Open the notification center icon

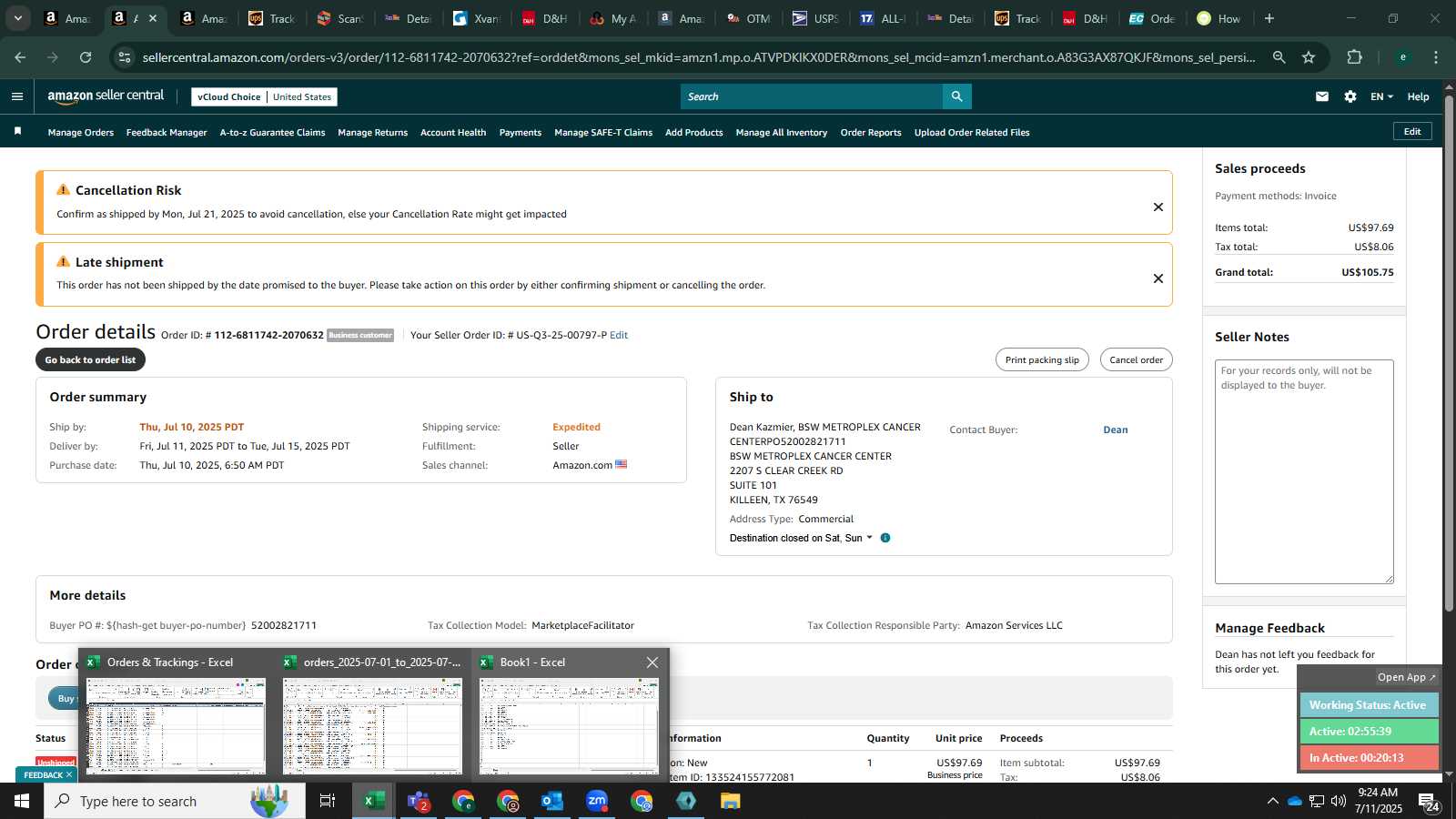click(x=1429, y=801)
